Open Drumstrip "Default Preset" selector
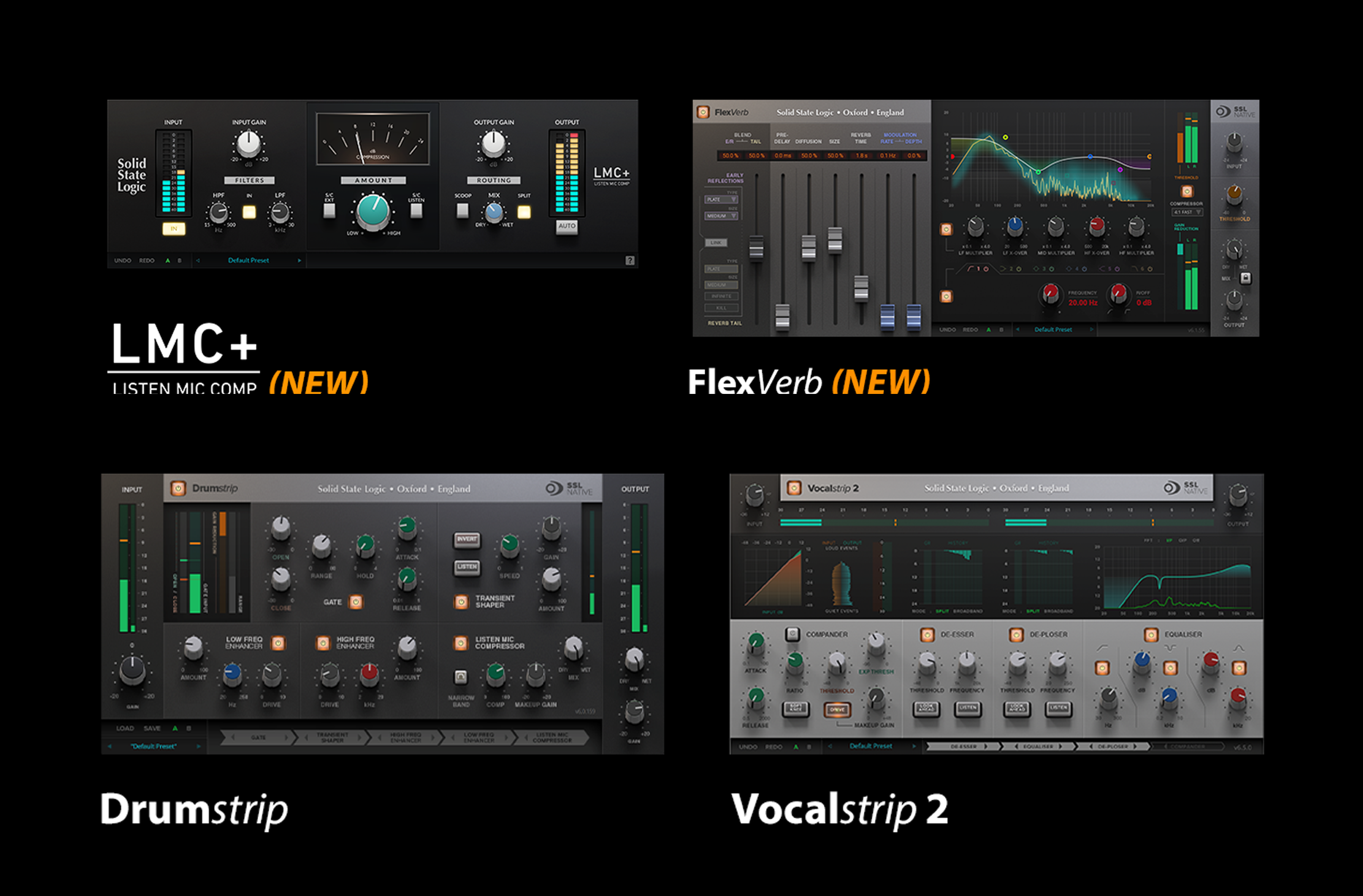This screenshot has width=1363, height=896. 153,746
